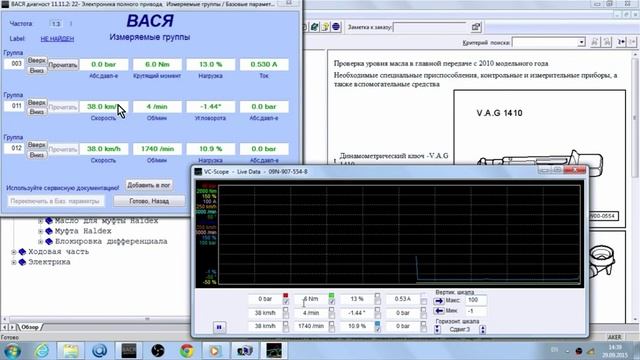
Task: Click the Мин value field showing -1
Action: click(x=476, y=311)
